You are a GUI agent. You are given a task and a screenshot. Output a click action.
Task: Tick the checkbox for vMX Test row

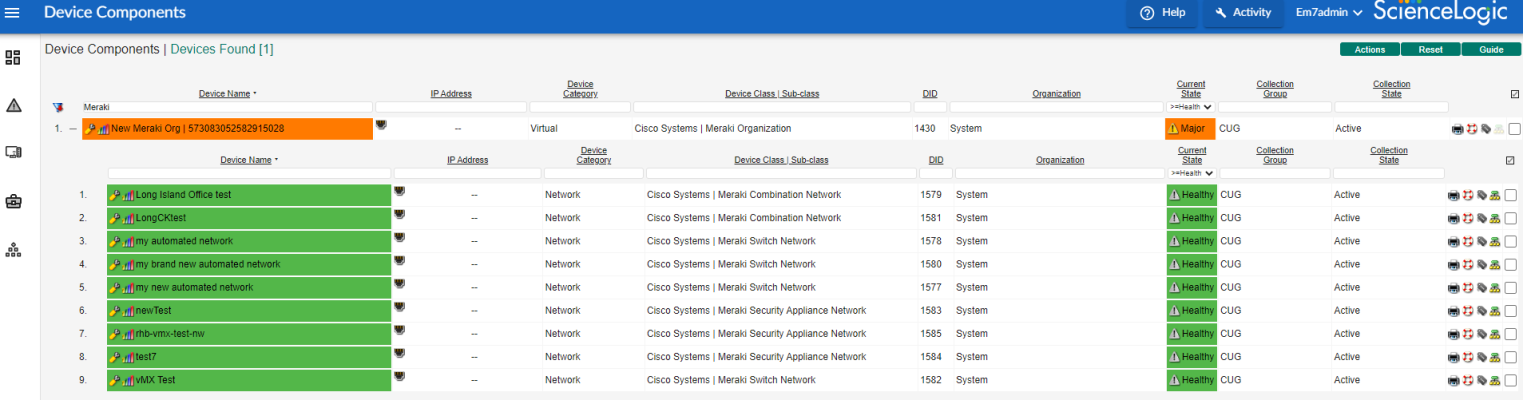click(x=1510, y=380)
